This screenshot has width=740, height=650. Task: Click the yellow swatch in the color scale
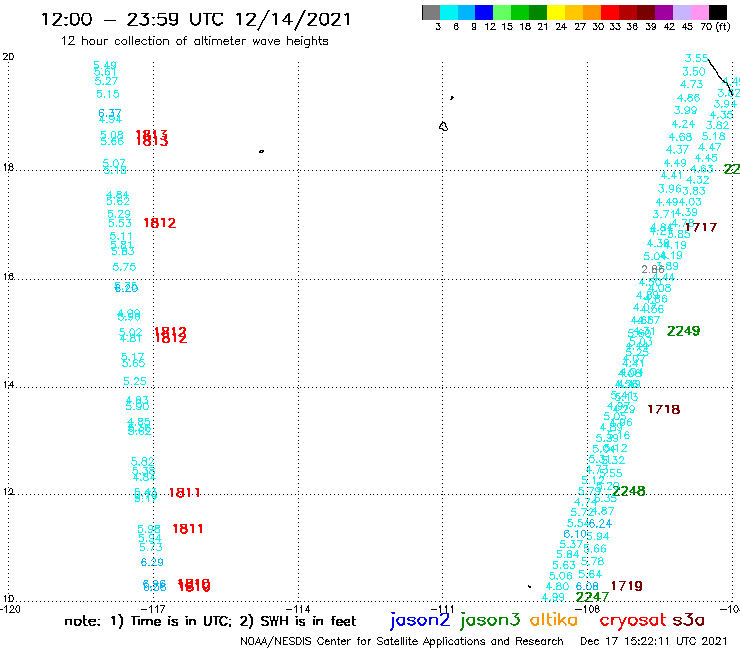(556, 12)
